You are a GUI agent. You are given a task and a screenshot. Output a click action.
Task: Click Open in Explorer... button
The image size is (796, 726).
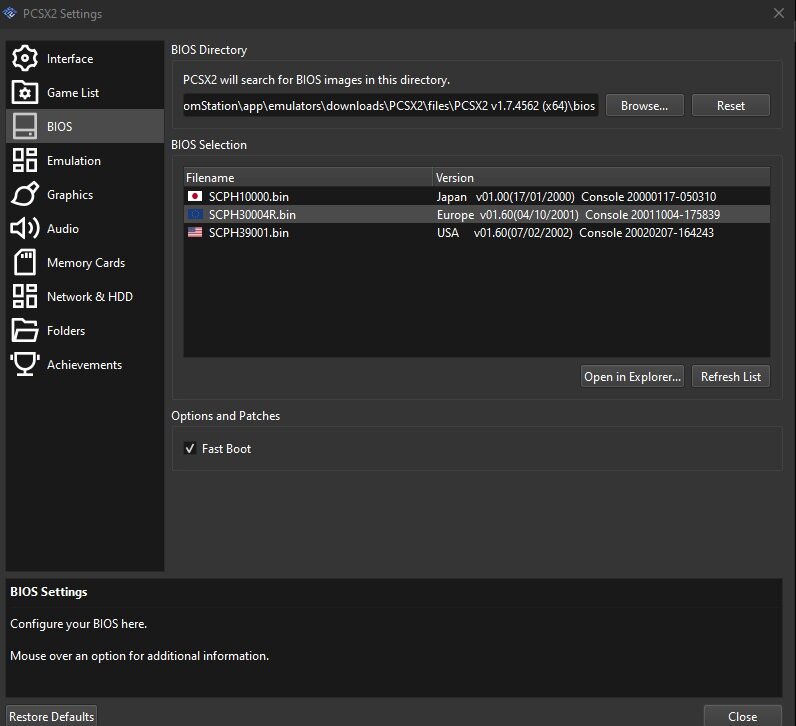[x=632, y=376]
